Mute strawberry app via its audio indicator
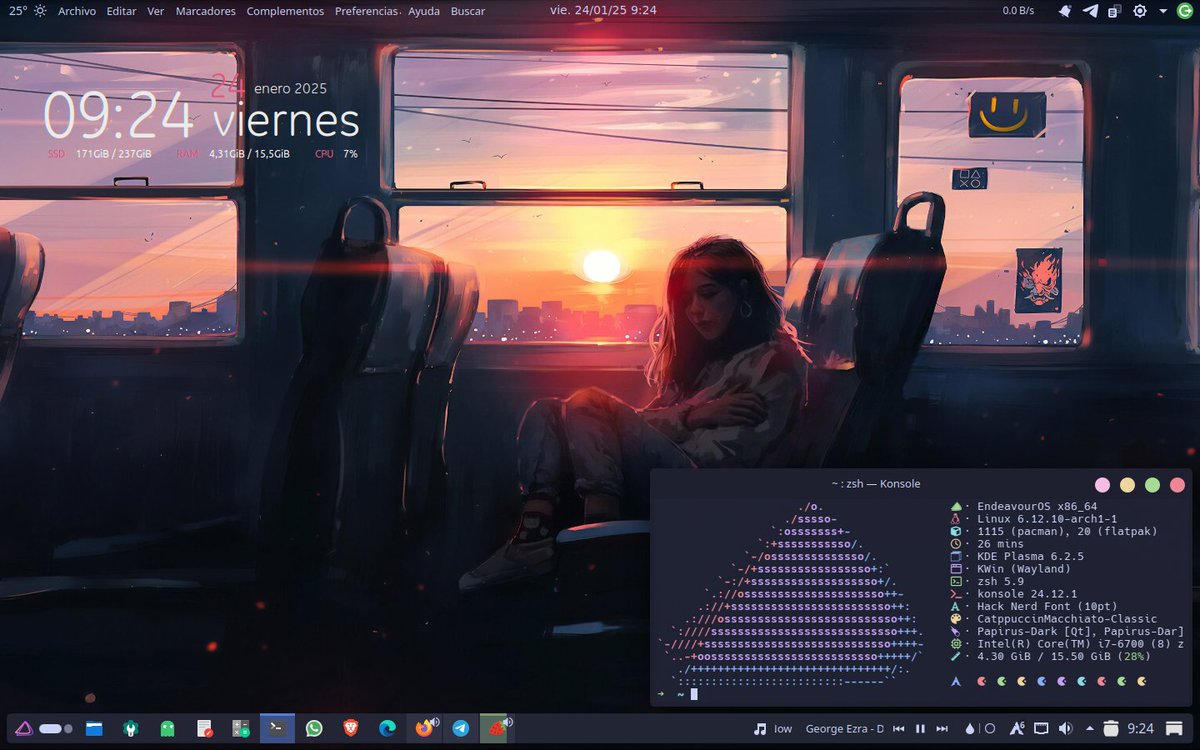 pos(507,721)
